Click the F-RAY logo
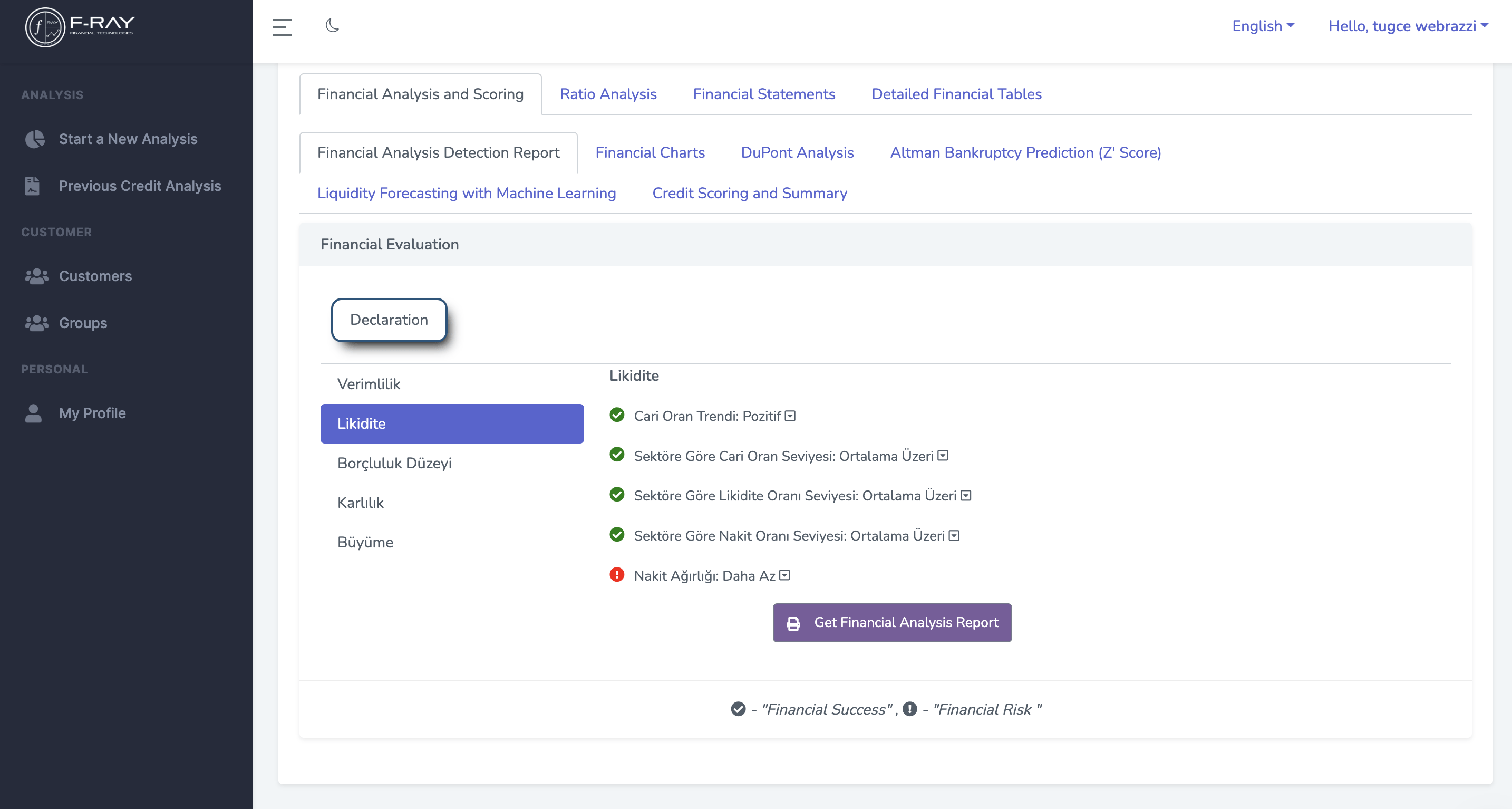Image resolution: width=1512 pixels, height=809 pixels. 80,26
